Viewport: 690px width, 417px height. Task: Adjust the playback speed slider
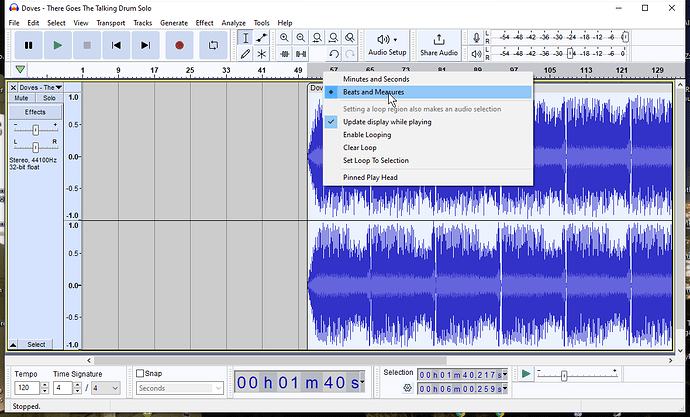(564, 375)
